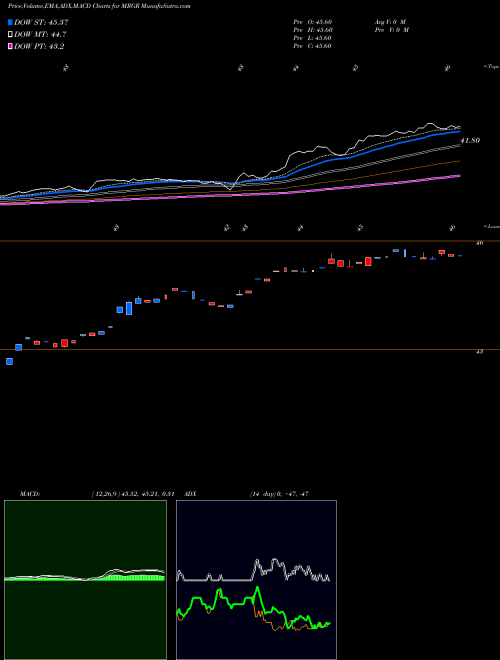This screenshot has height=660, width=500.
Task: Click the Pre V: 0 M value
Action: click(x=391, y=30)
